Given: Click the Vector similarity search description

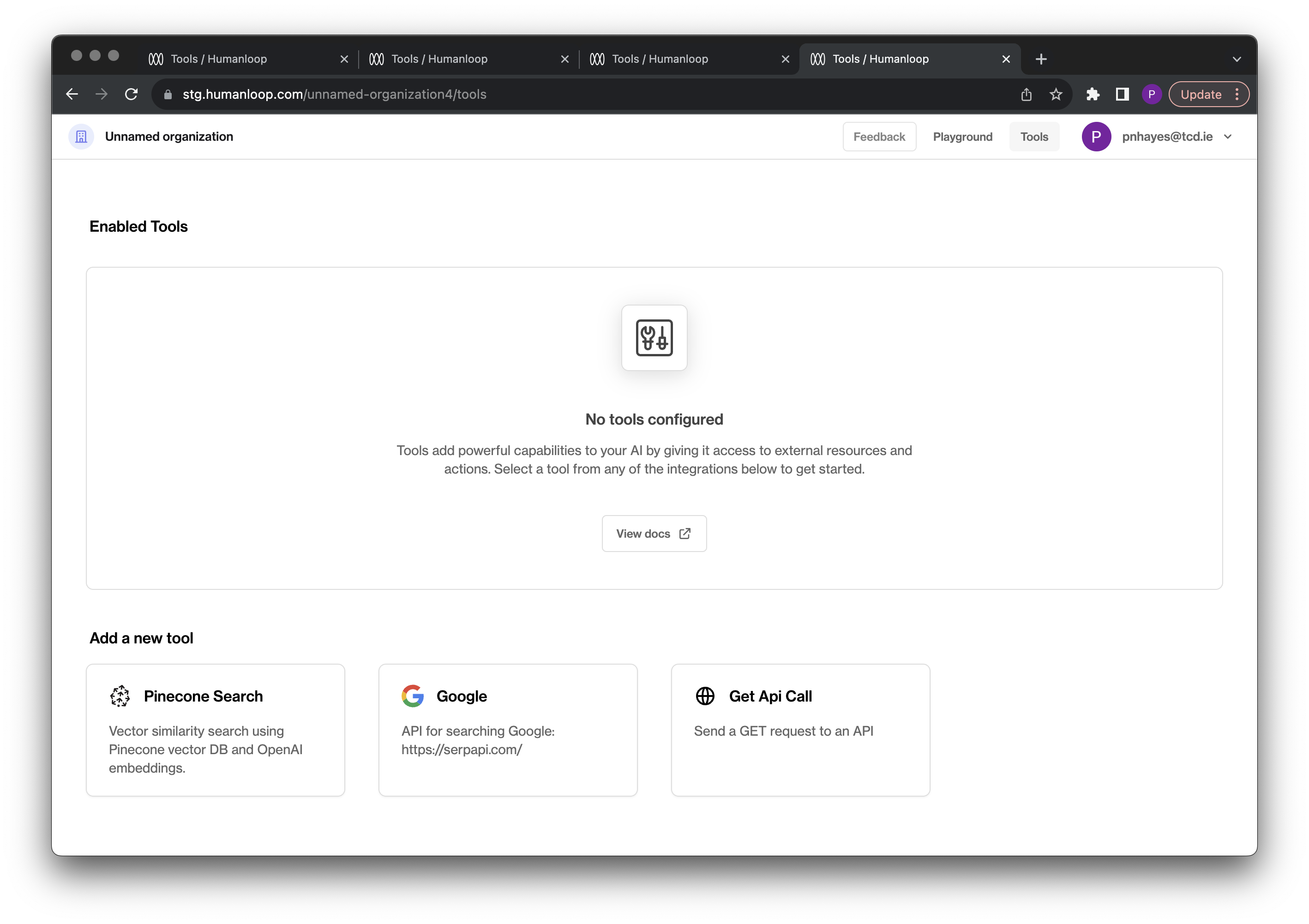Looking at the screenshot, I should coord(206,749).
